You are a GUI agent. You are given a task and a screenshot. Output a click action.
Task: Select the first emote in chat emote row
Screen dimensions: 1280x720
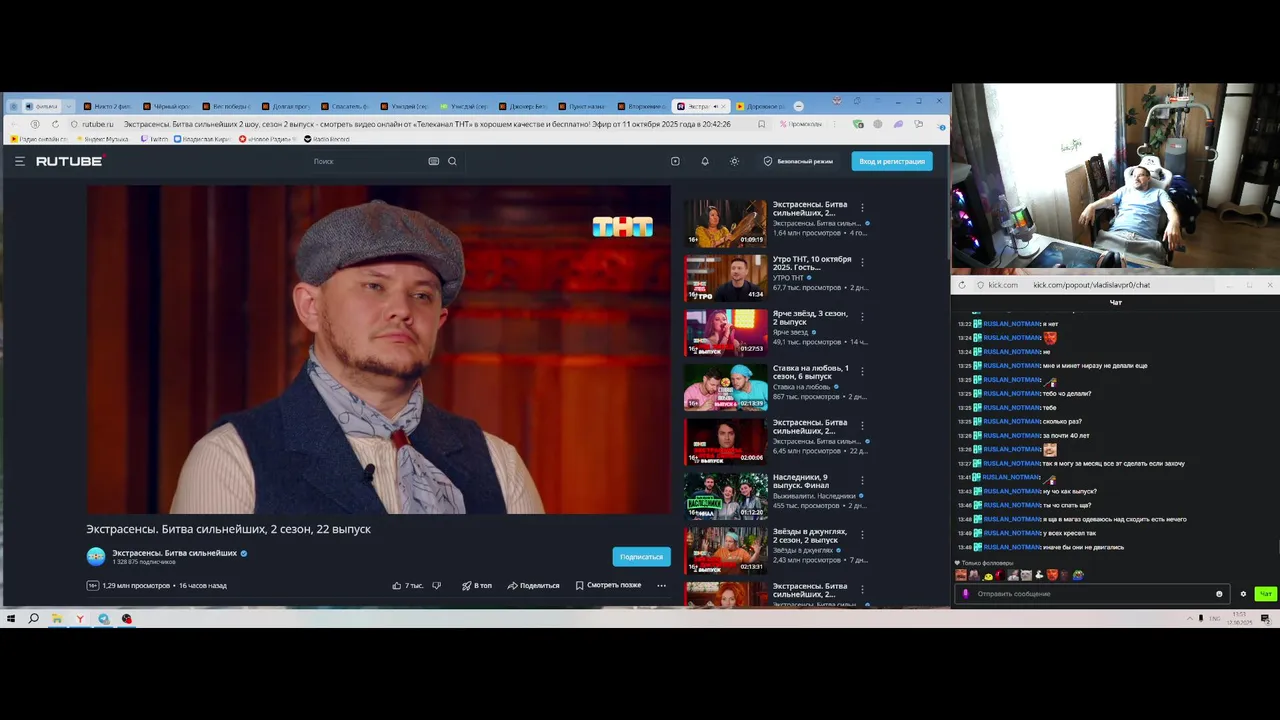961,575
